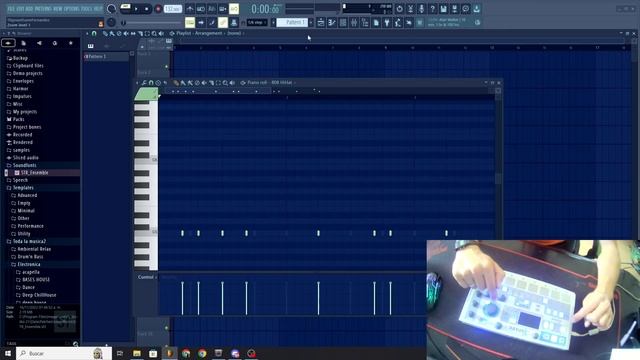Viewport: 640px width, 360px height.
Task: Click the help question mark icon
Action: (432, 9)
